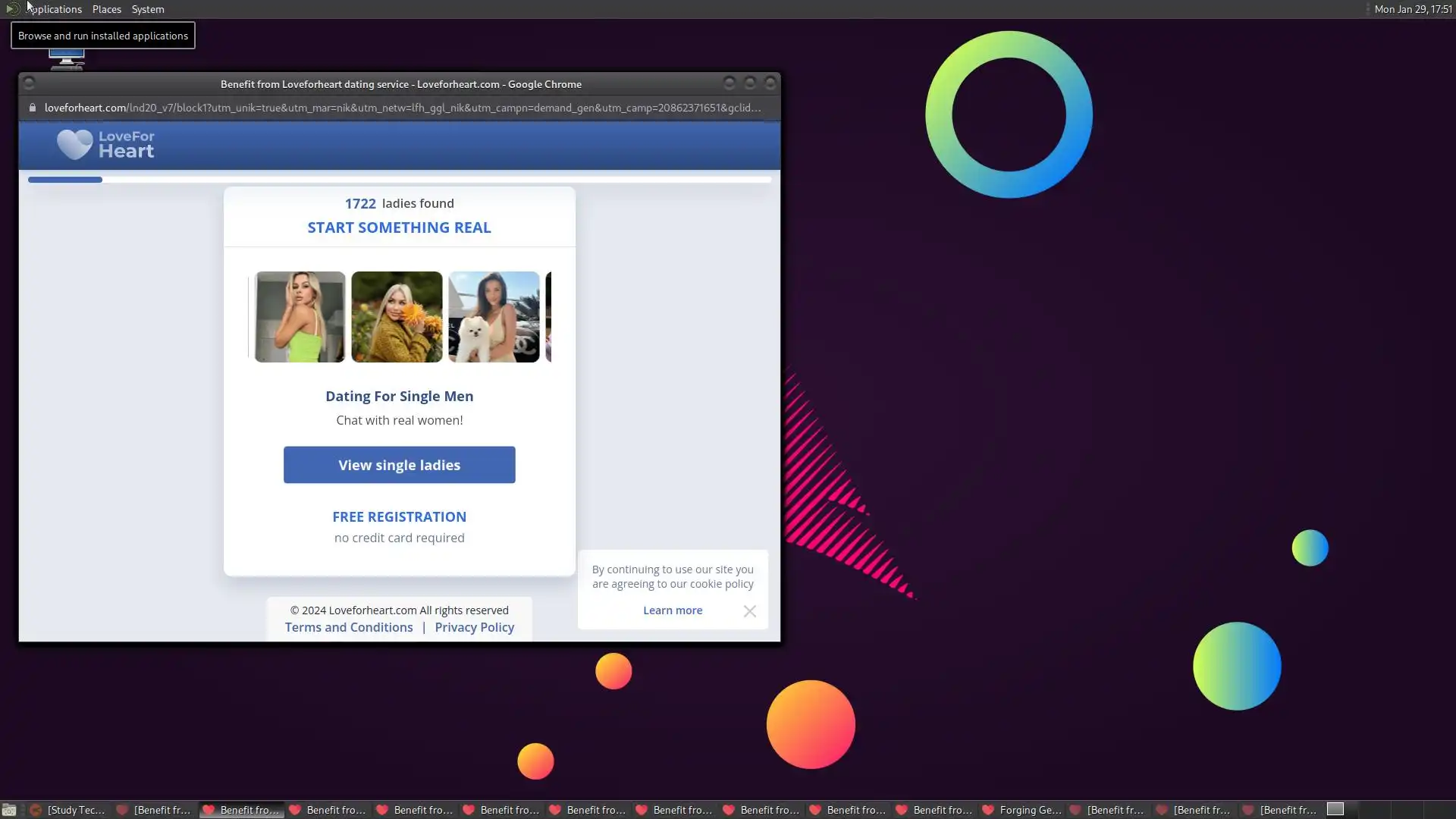Image resolution: width=1456 pixels, height=819 pixels.
Task: Open the Privacy Policy link
Action: click(474, 627)
